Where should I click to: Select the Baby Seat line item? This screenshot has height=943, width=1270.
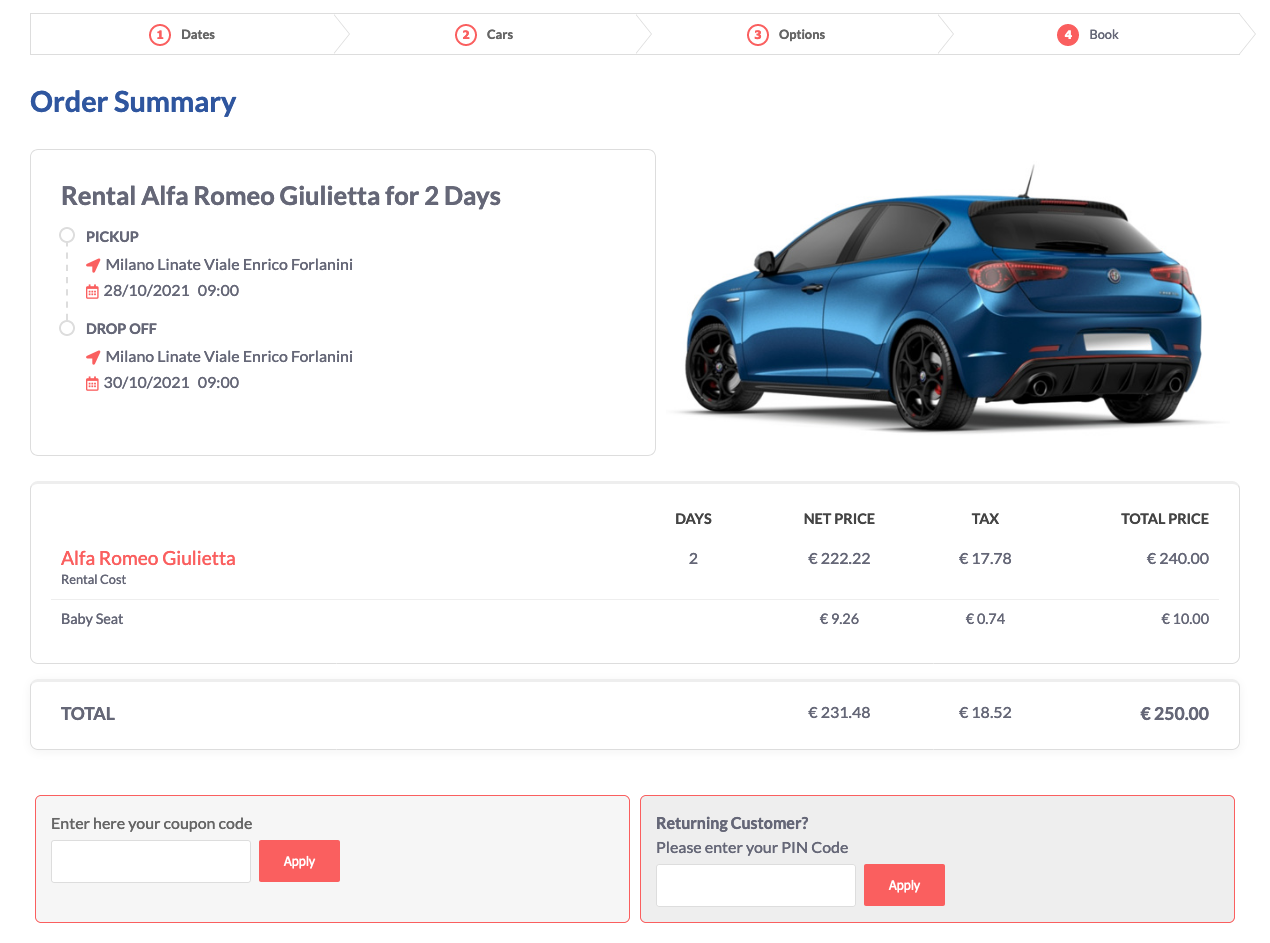[92, 618]
